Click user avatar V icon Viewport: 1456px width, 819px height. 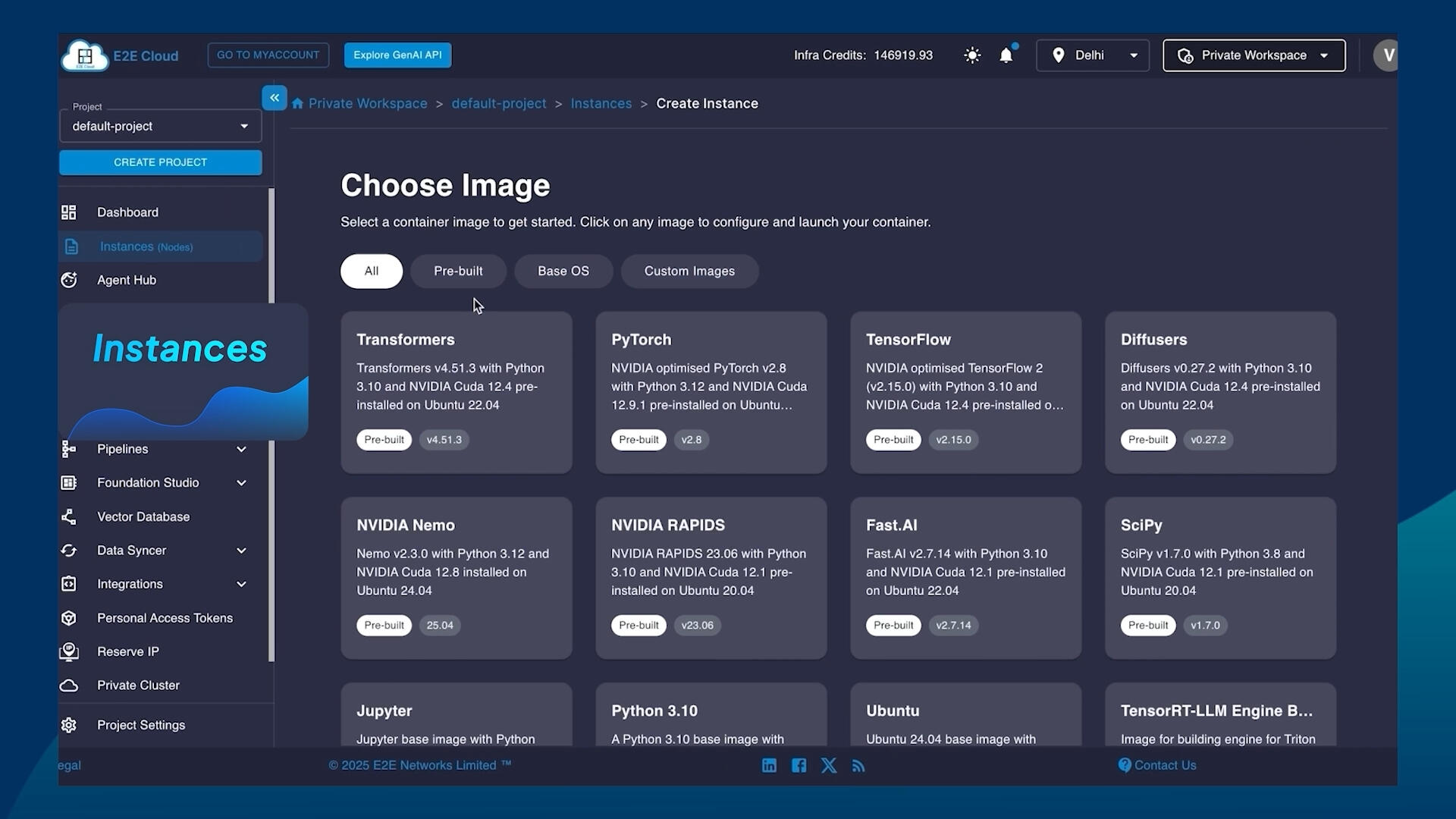point(1387,55)
